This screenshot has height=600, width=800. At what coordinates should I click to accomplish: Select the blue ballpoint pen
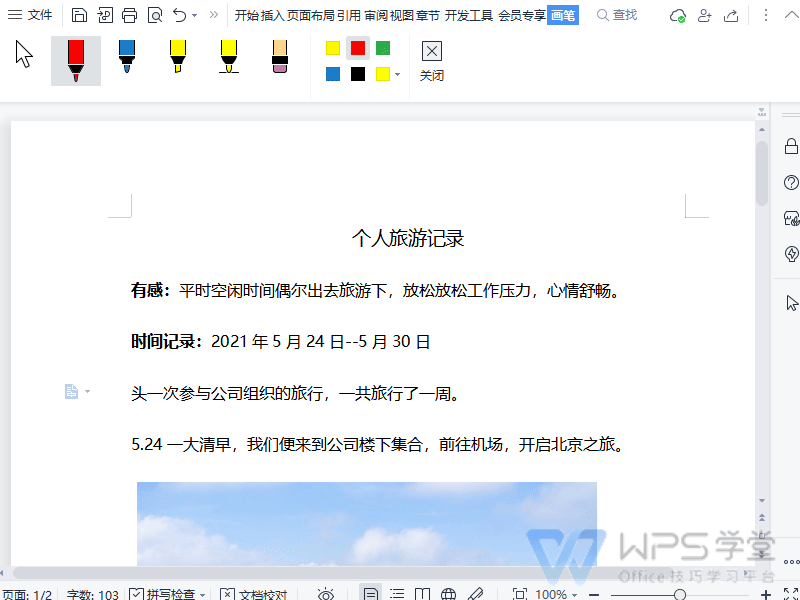click(127, 56)
